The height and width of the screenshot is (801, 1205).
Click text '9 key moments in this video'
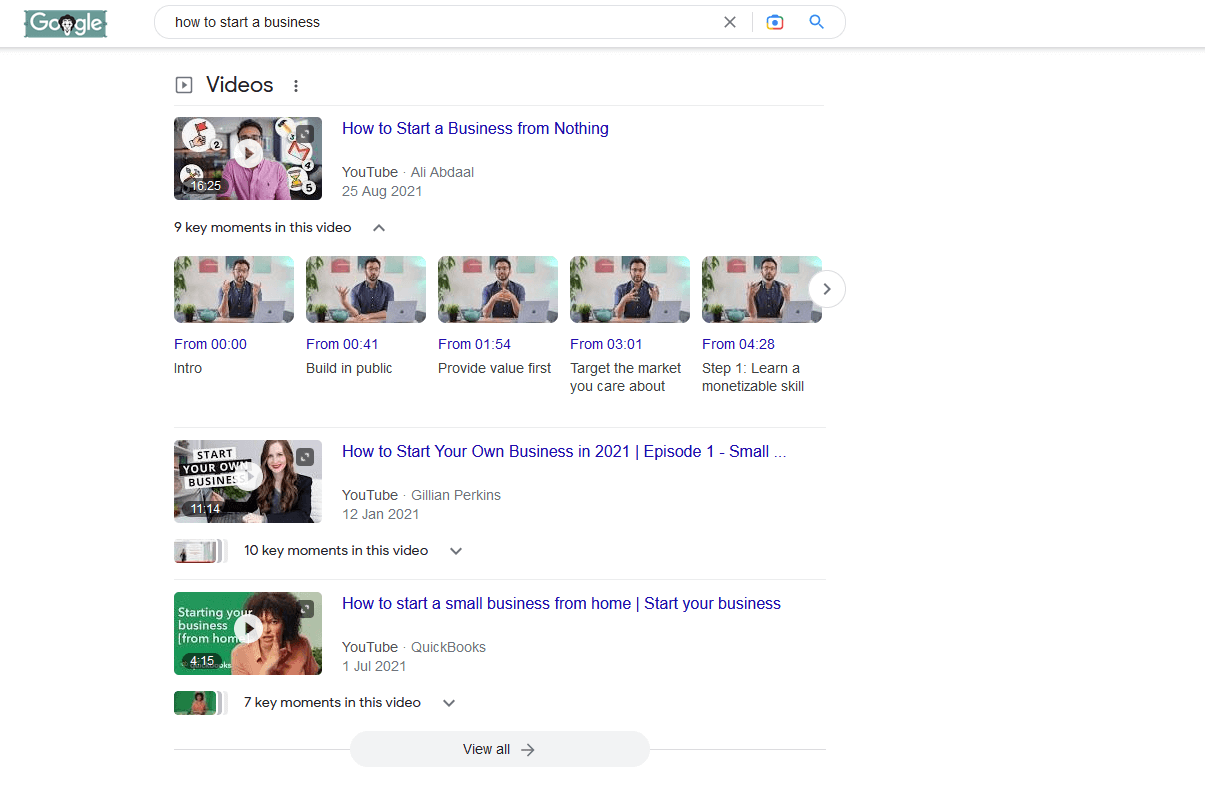point(263,228)
